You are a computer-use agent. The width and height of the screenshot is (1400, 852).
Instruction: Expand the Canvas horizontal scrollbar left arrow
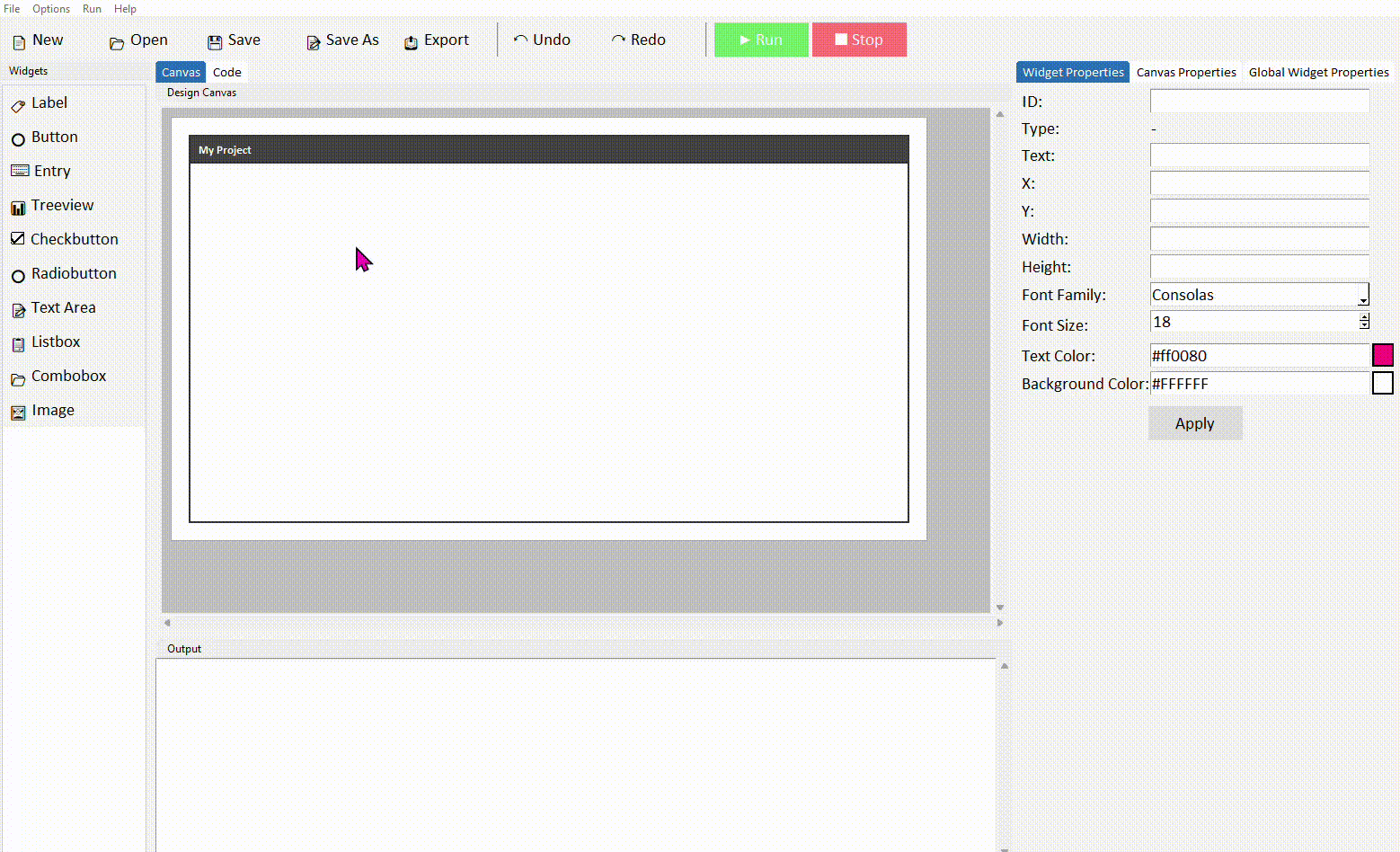point(167,621)
